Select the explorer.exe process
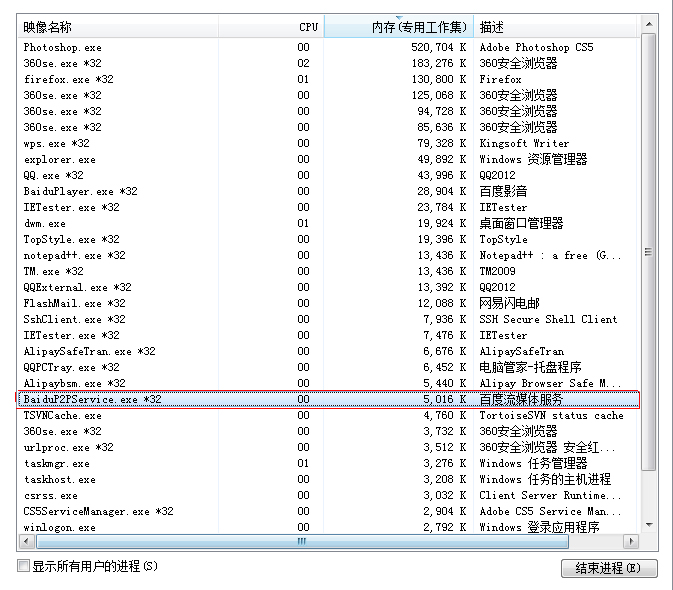 click(60, 159)
